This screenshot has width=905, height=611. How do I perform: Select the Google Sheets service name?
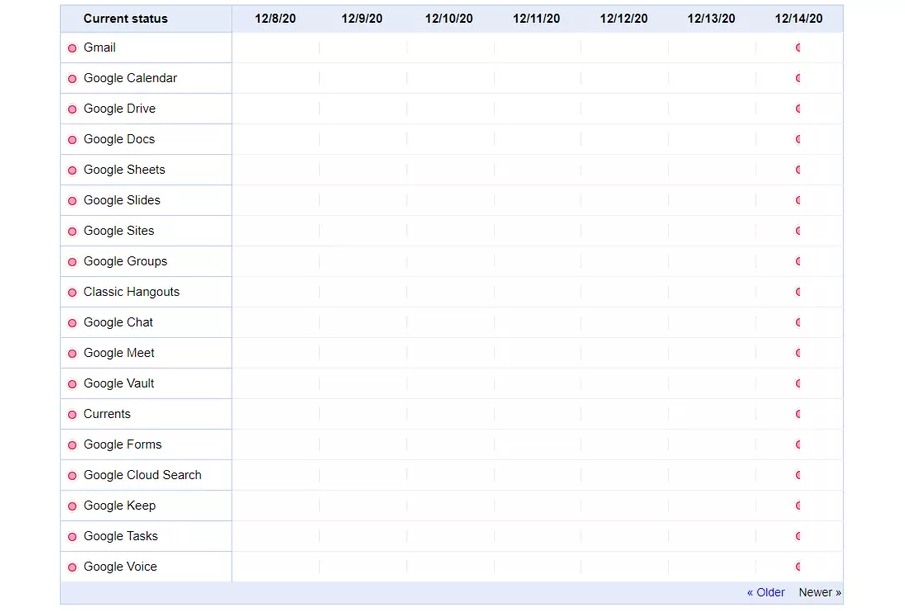pyautogui.click(x=124, y=170)
